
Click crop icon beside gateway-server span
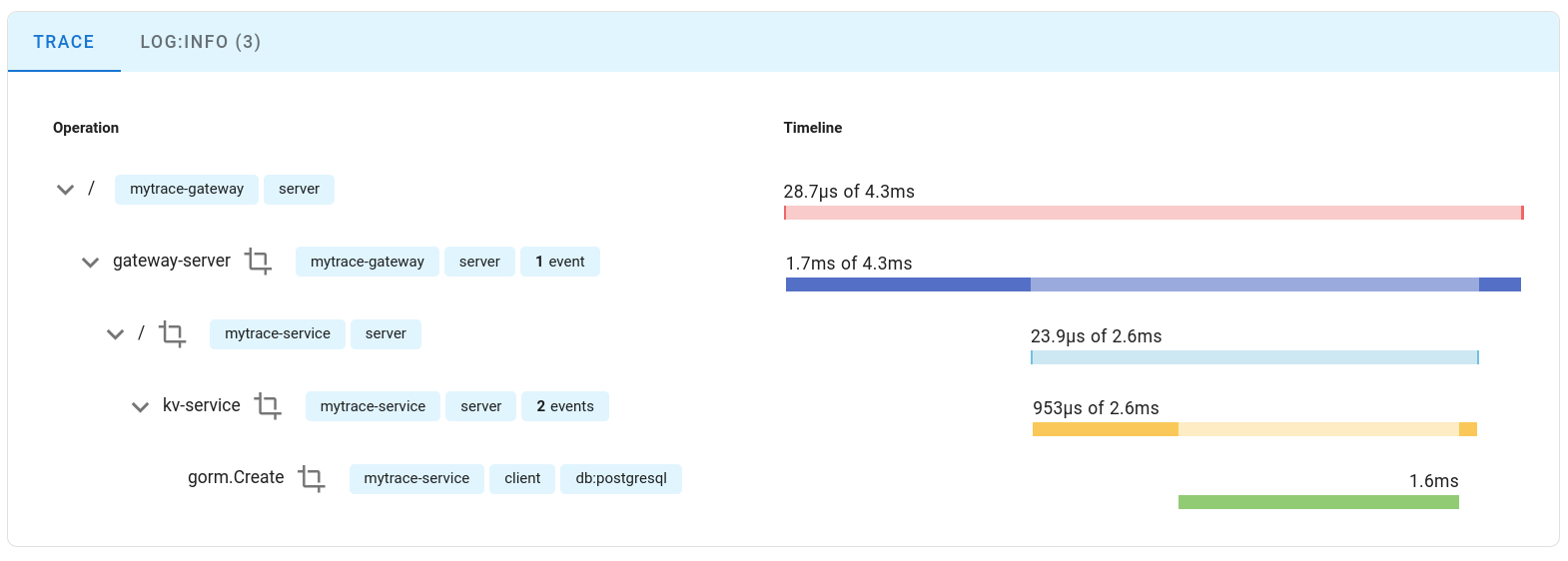[258, 262]
